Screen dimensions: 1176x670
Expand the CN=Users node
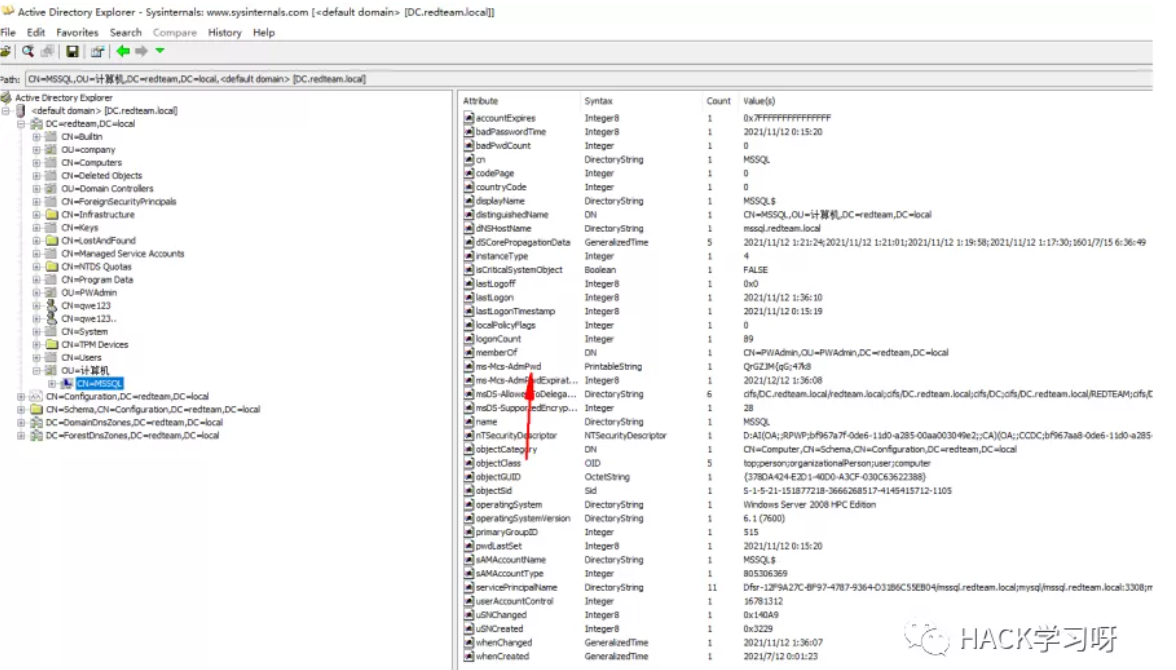tap(36, 357)
